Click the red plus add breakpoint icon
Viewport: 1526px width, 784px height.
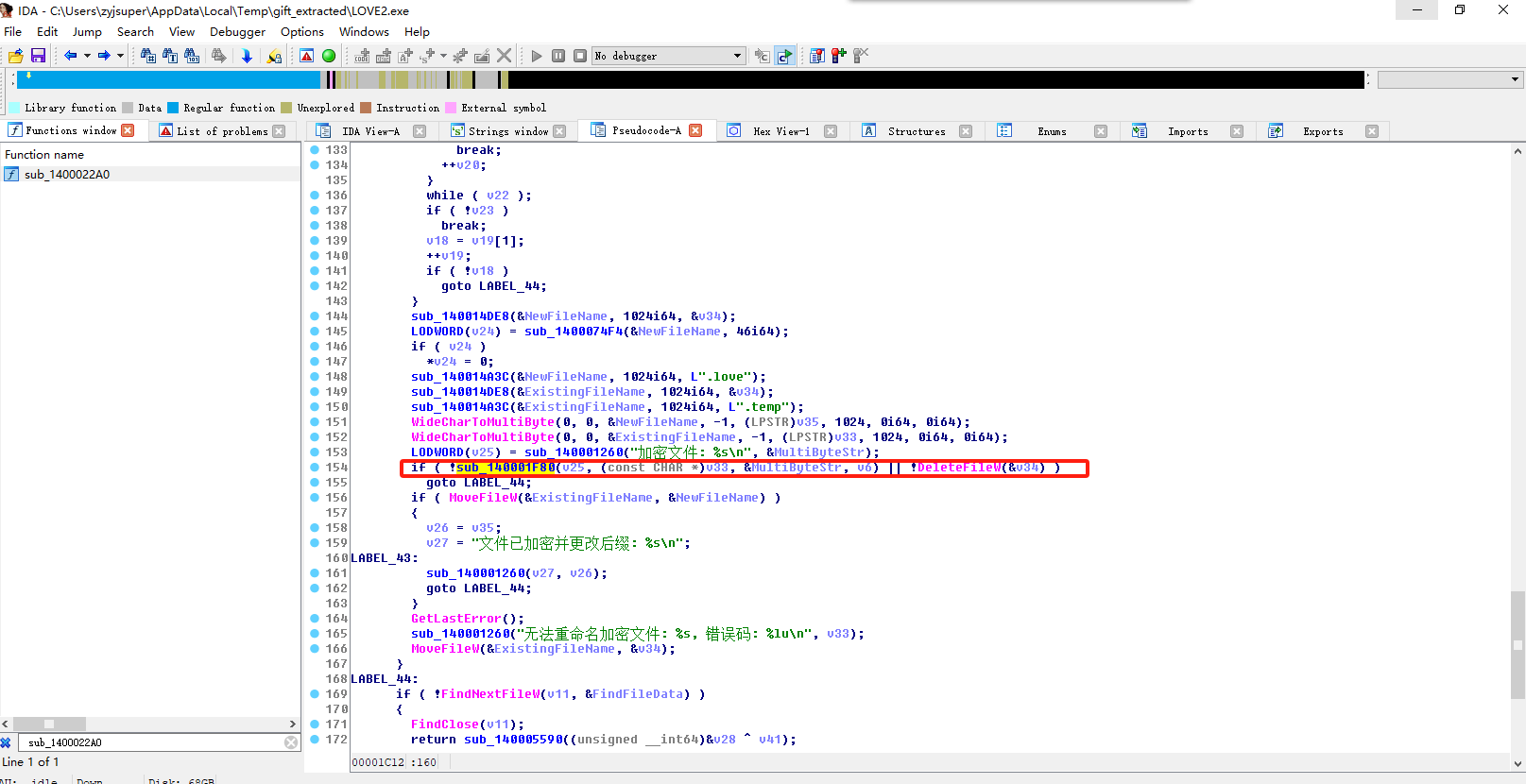(x=839, y=56)
